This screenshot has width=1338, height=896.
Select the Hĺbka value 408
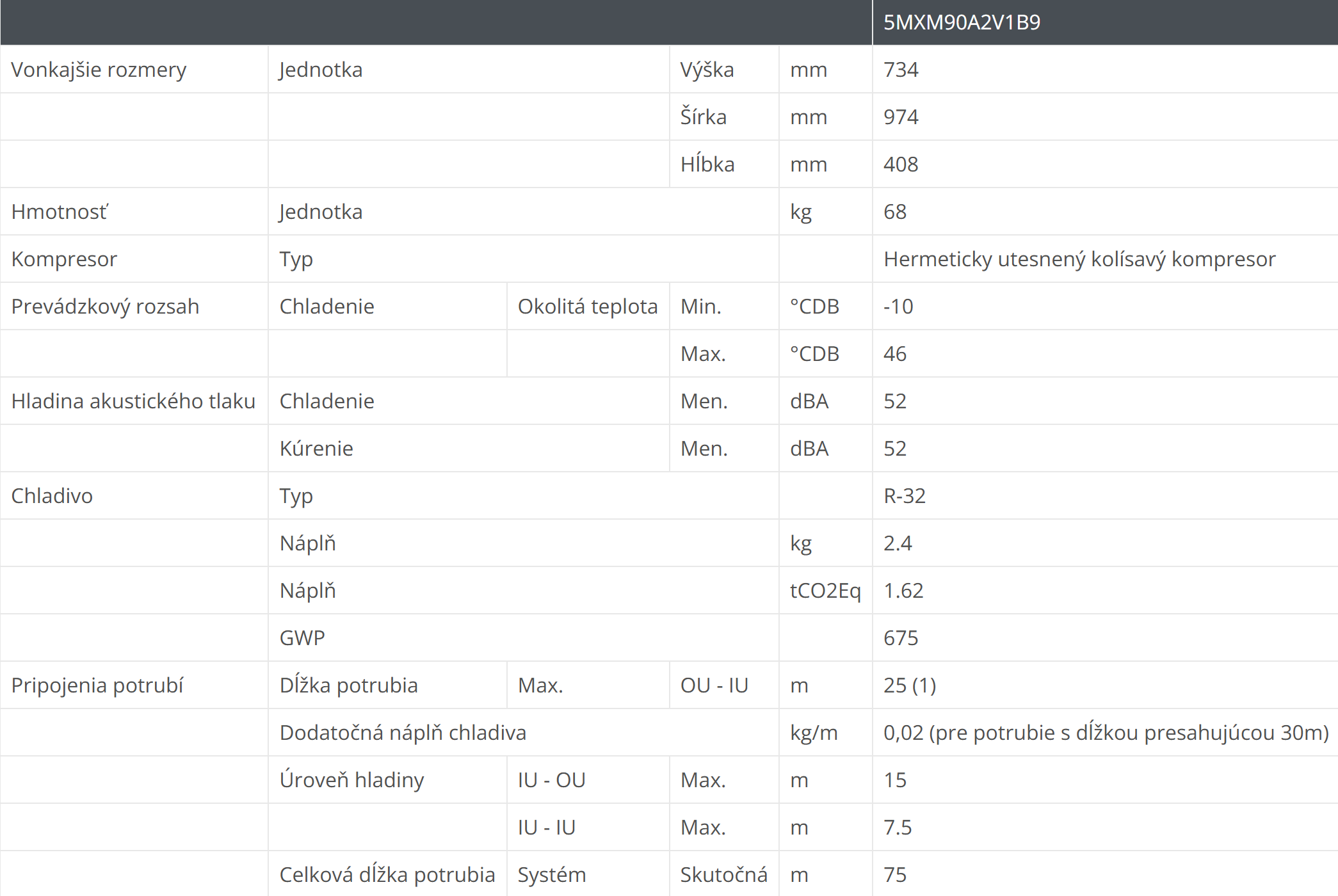coord(901,164)
